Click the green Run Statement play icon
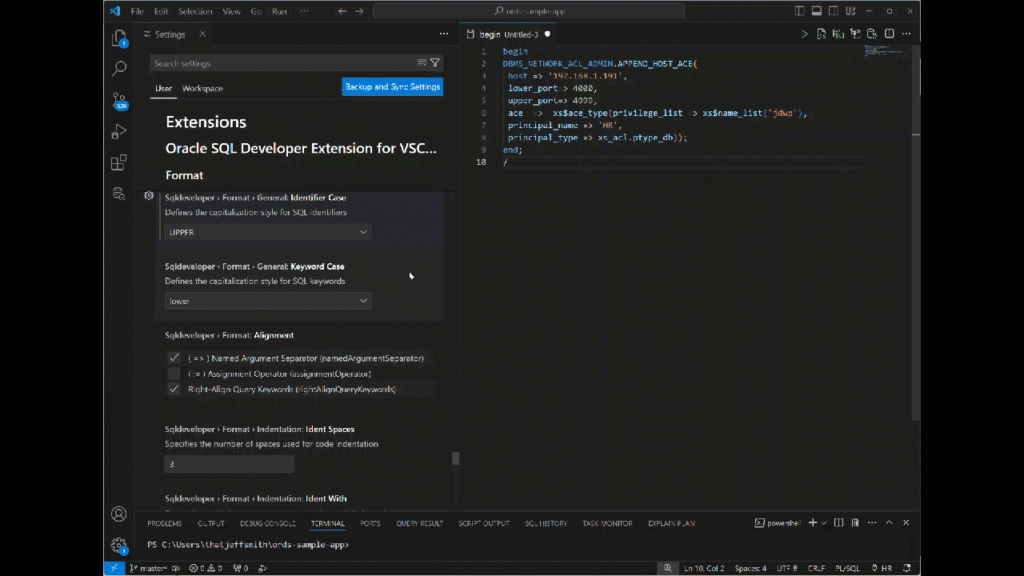The height and width of the screenshot is (576, 1024). (x=804, y=34)
